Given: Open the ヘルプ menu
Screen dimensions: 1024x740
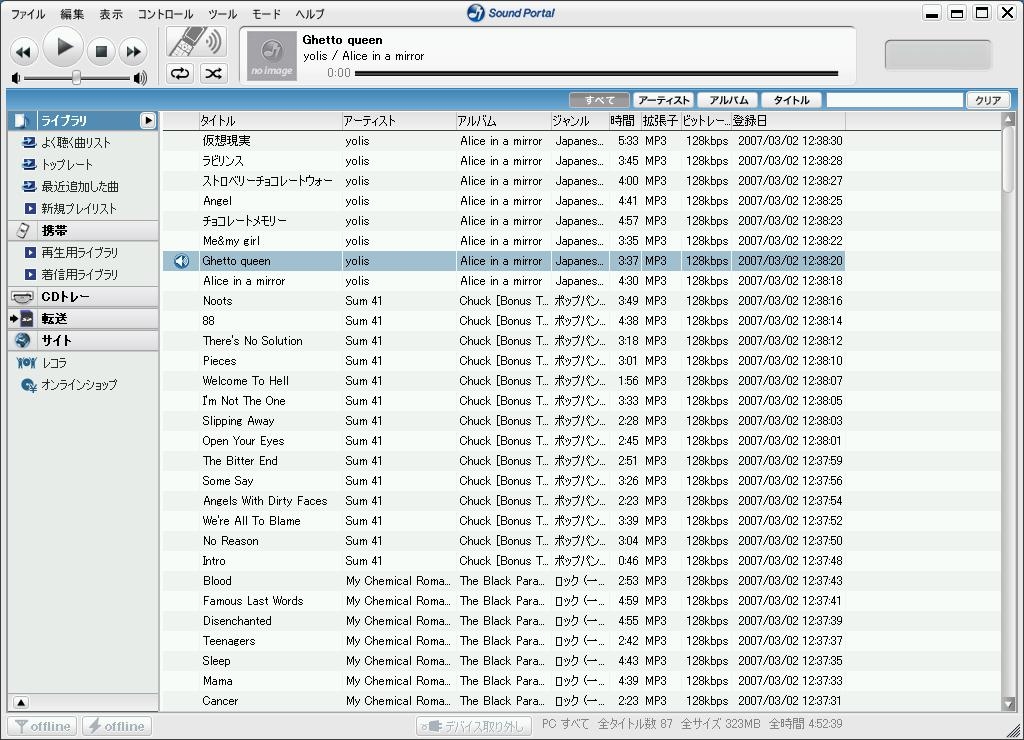Looking at the screenshot, I should 310,14.
